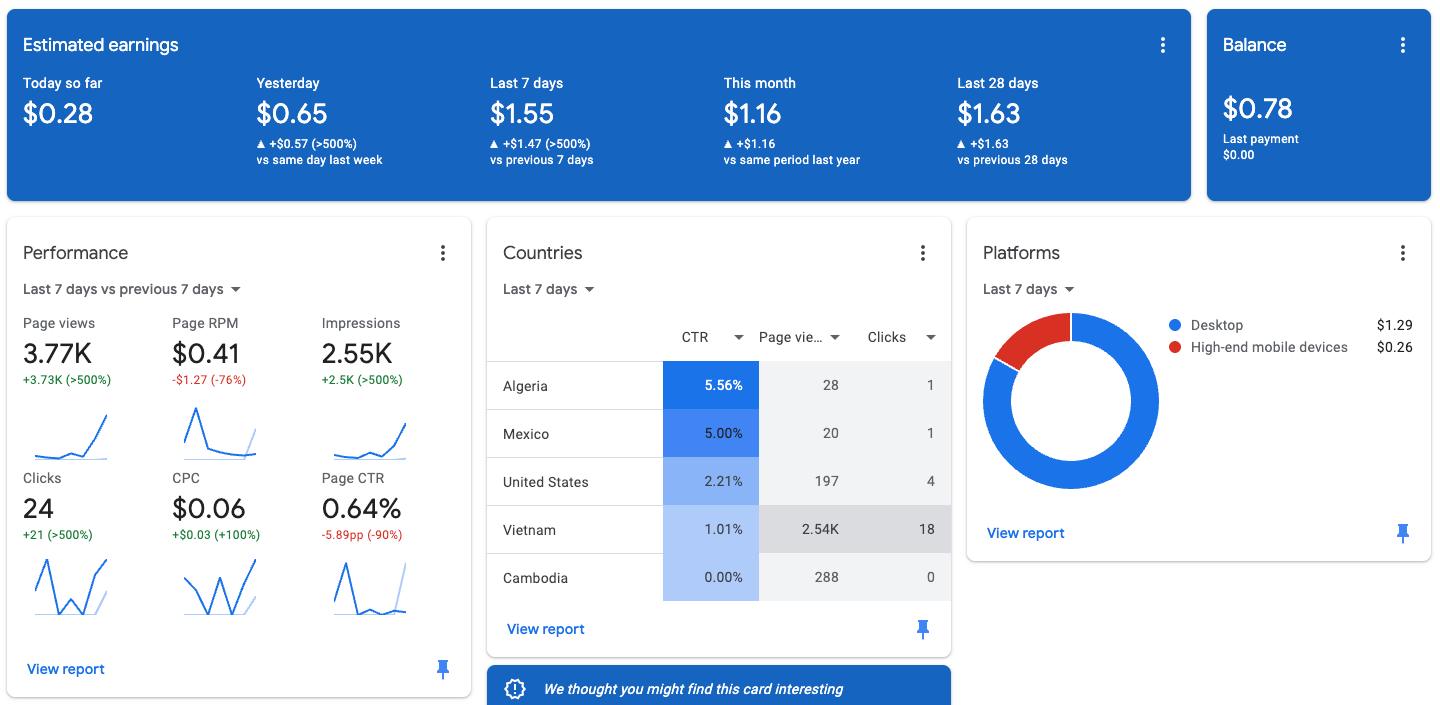The width and height of the screenshot is (1440, 705).
Task: Click Today so far $0.28 value
Action: pyautogui.click(x=58, y=114)
